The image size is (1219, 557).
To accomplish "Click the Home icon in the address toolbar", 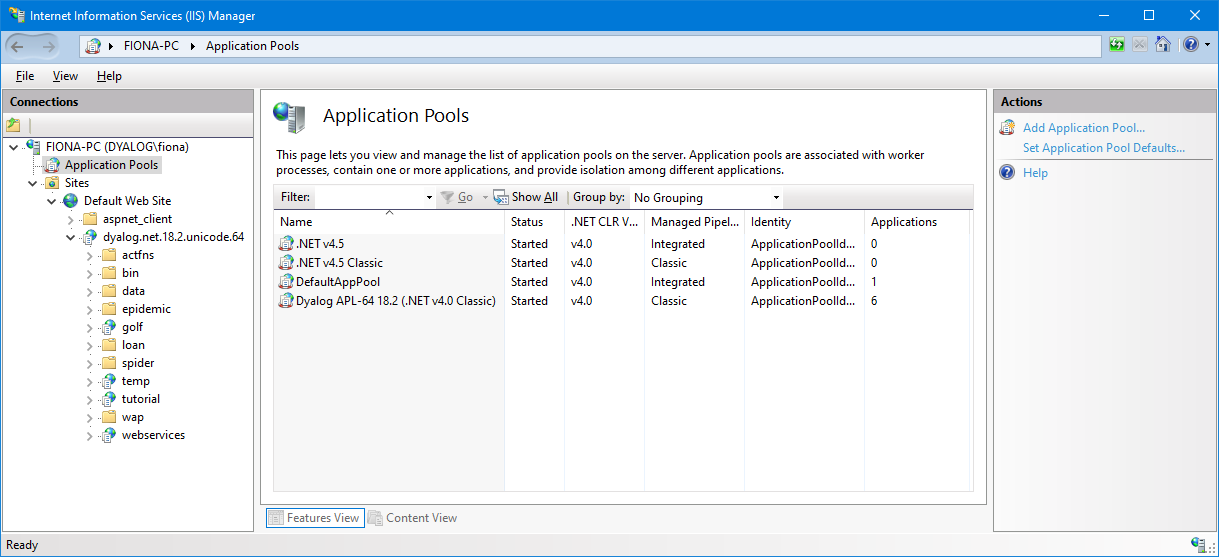I will click(1162, 45).
